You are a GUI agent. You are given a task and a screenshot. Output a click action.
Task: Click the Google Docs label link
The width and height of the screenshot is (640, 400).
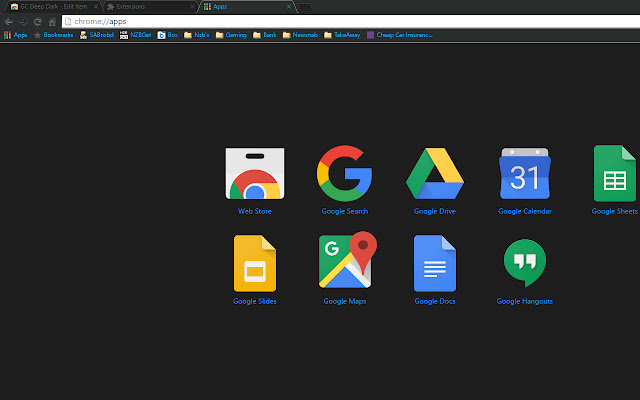tap(435, 301)
